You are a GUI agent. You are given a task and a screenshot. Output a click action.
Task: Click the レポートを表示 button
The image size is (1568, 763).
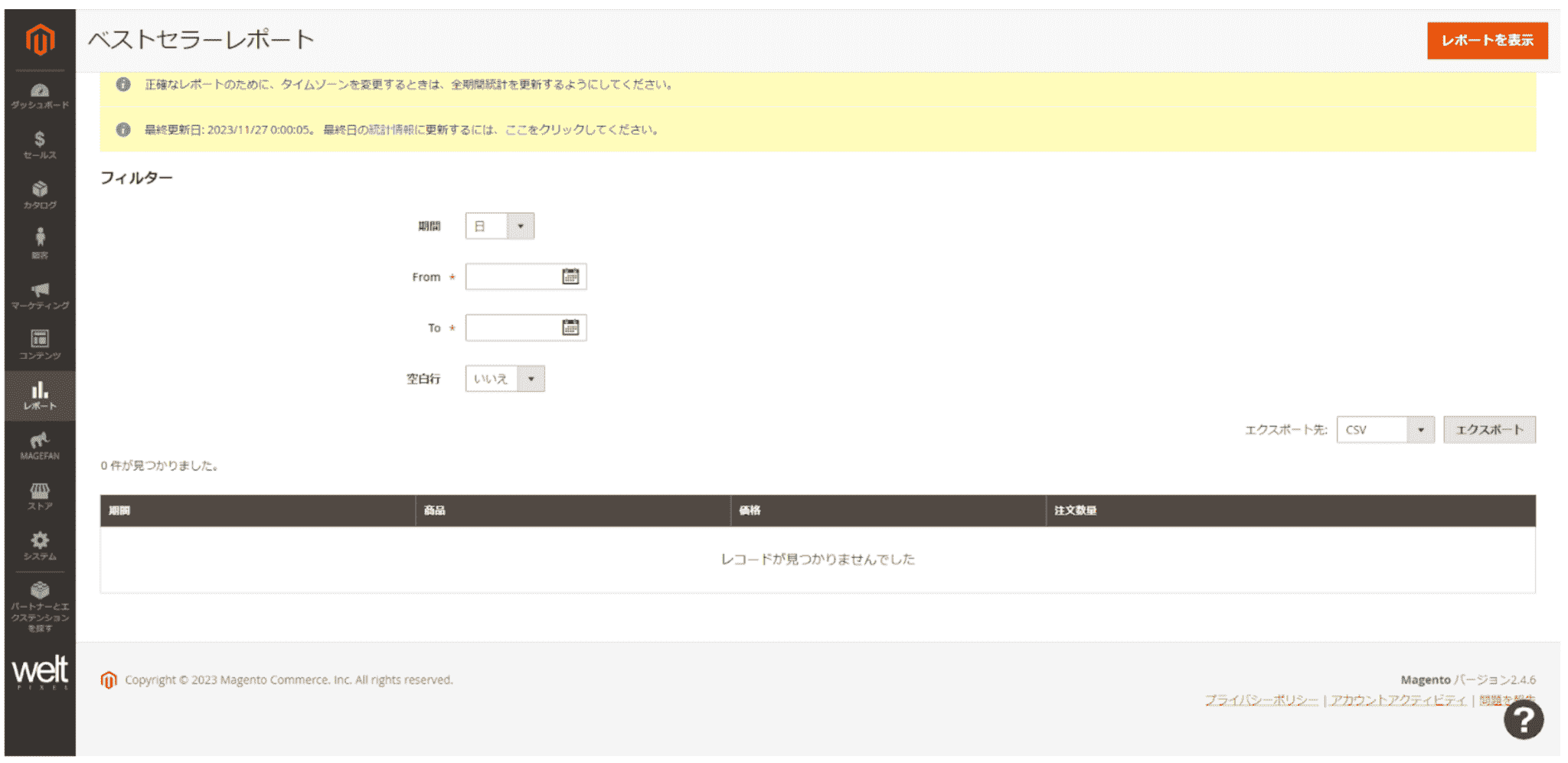1487,41
